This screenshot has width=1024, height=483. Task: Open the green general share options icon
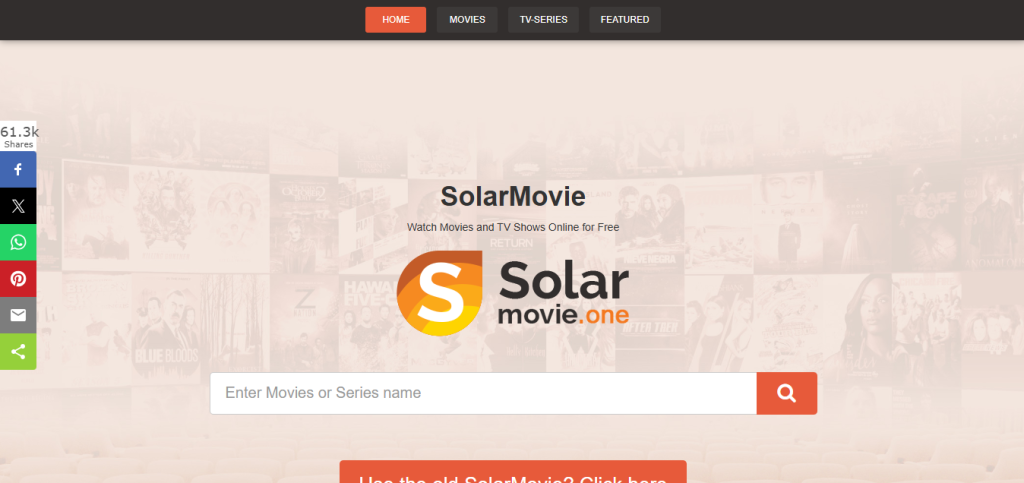[x=18, y=352]
